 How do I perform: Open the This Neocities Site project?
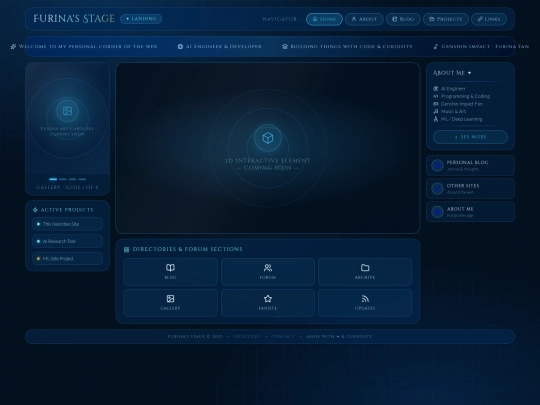pos(68,224)
